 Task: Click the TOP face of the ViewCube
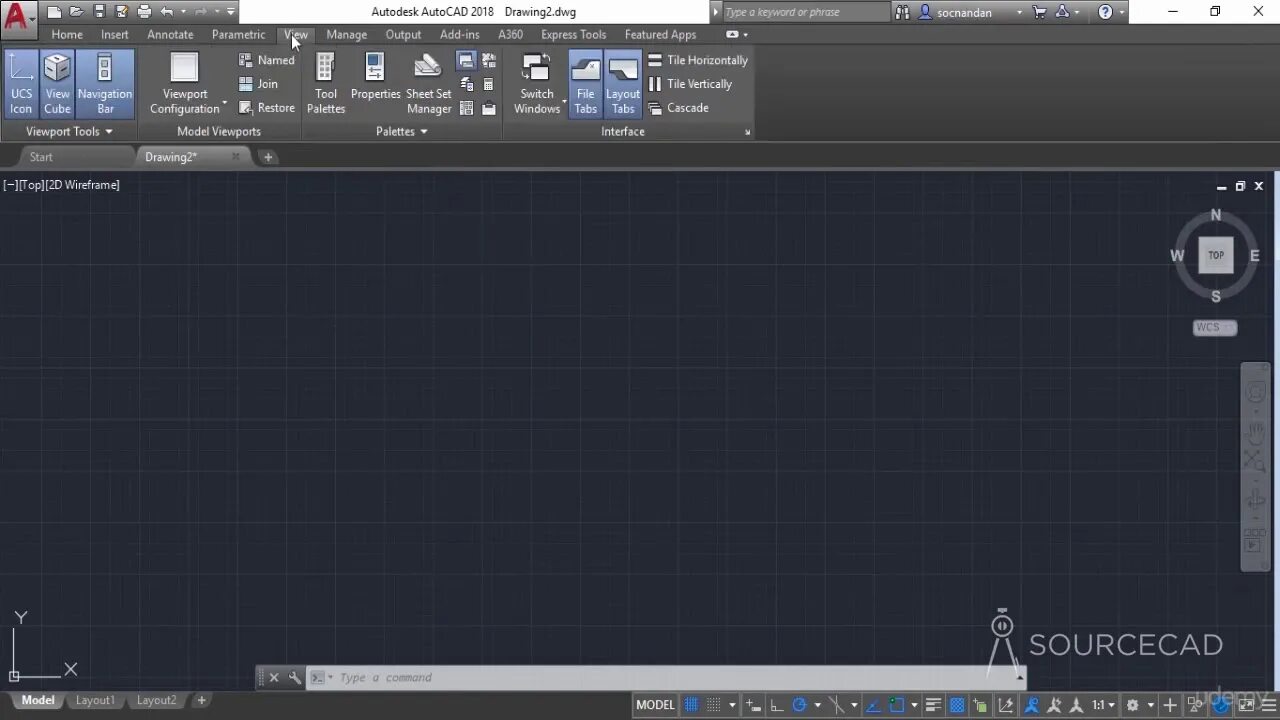click(x=1216, y=255)
